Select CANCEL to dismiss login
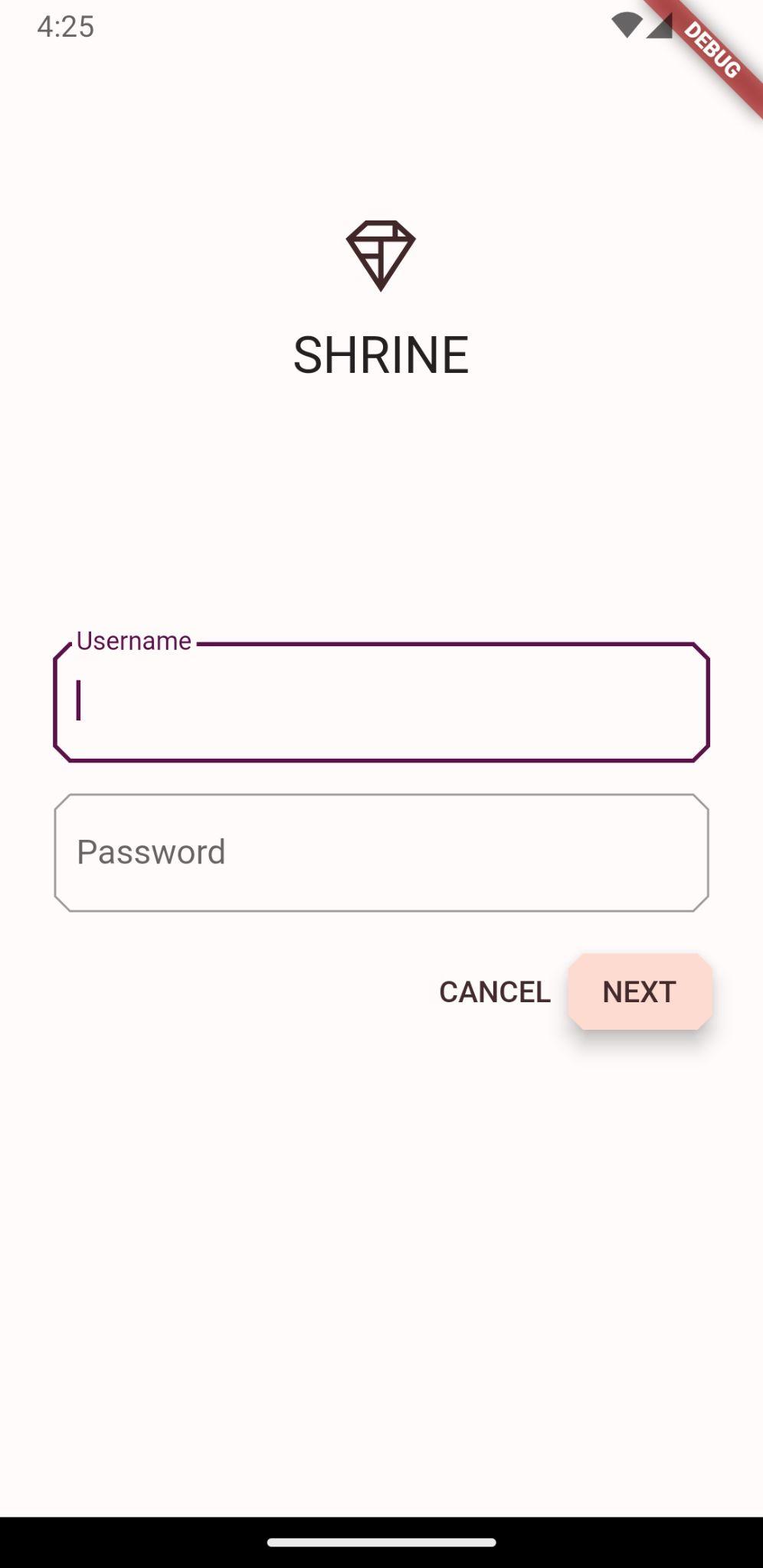This screenshot has width=763, height=1568. pyautogui.click(x=494, y=991)
